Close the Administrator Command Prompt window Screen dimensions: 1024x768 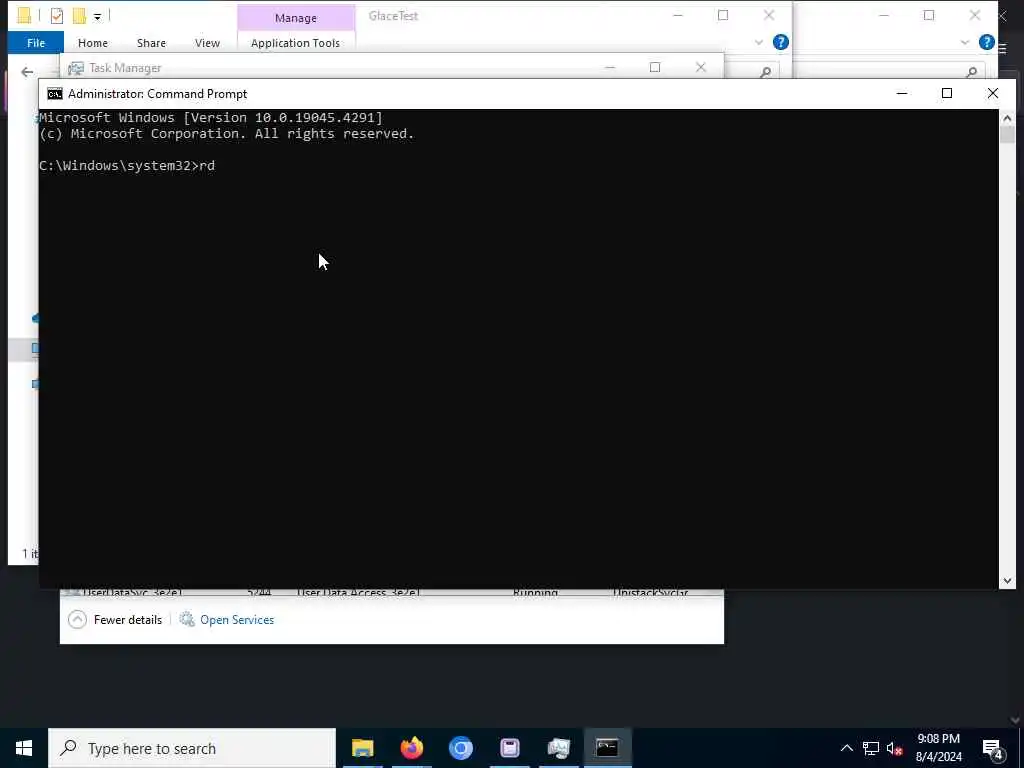click(993, 93)
